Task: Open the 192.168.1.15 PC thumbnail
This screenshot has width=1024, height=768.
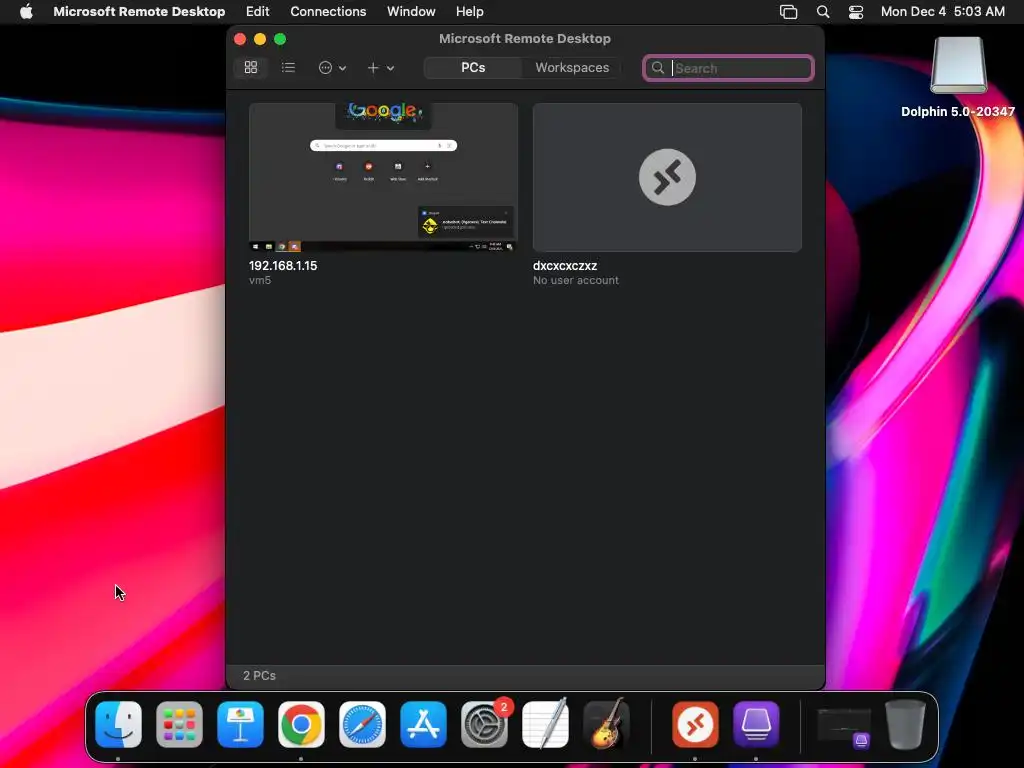Action: pos(383,177)
